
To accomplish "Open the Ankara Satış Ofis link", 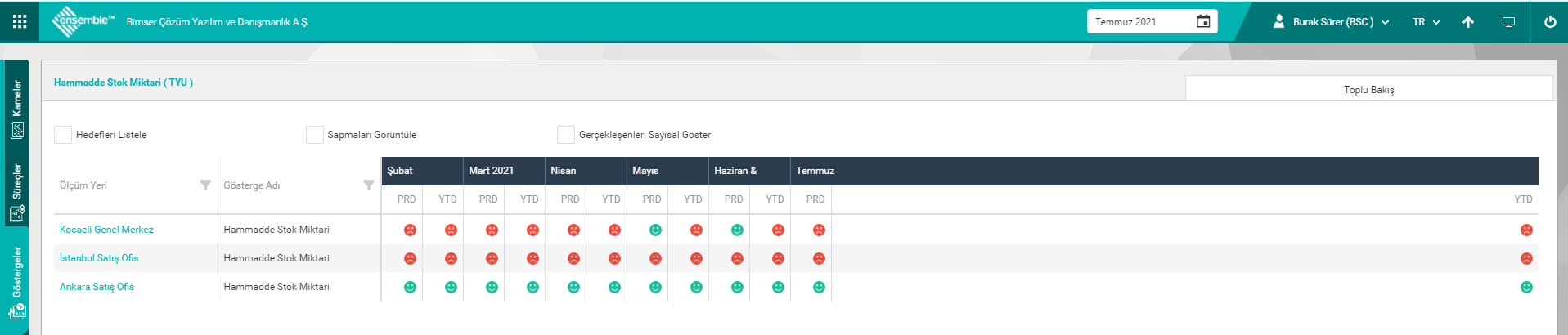I will click(97, 287).
